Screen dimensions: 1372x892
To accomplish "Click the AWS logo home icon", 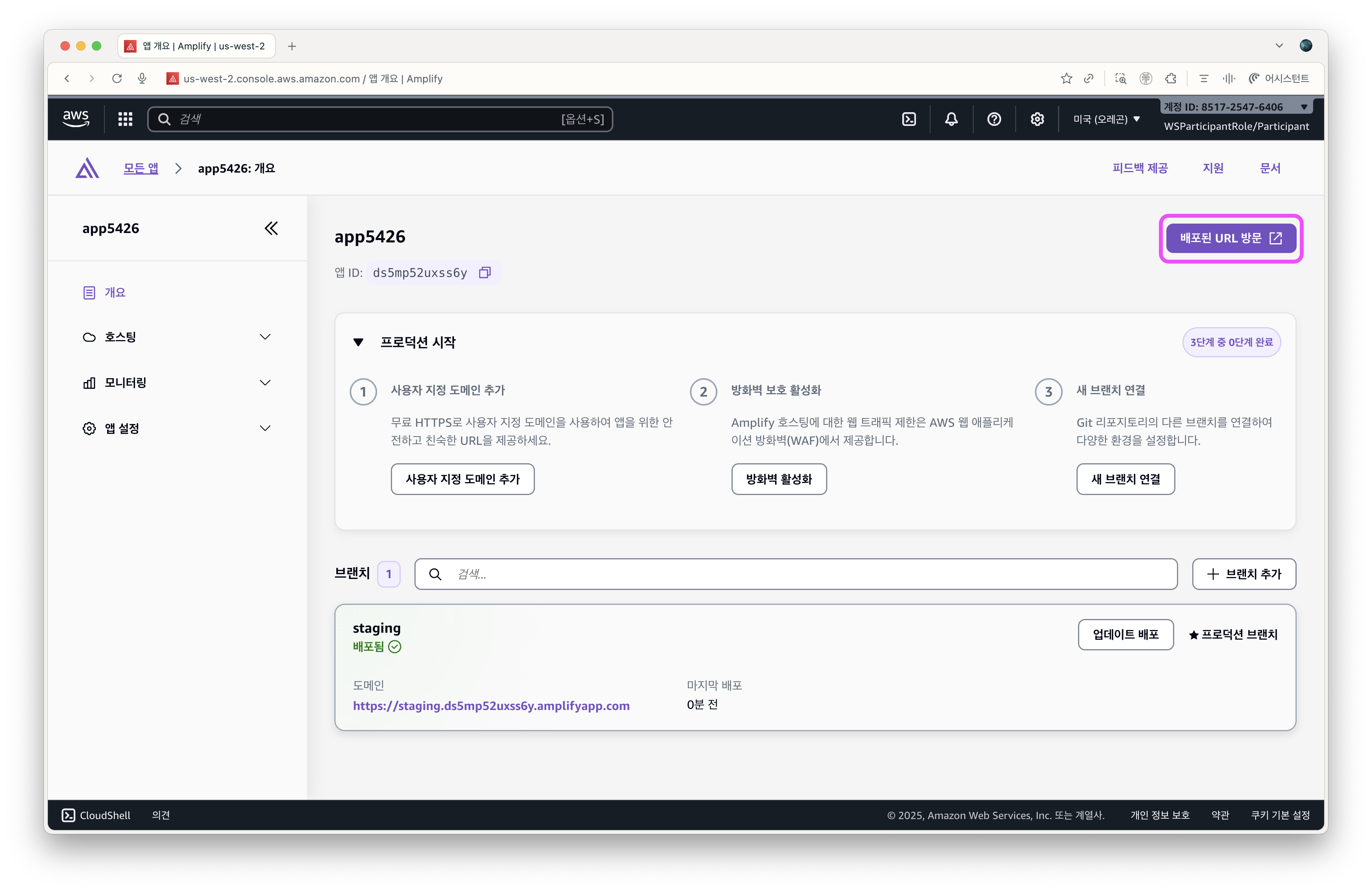I will pyautogui.click(x=76, y=119).
